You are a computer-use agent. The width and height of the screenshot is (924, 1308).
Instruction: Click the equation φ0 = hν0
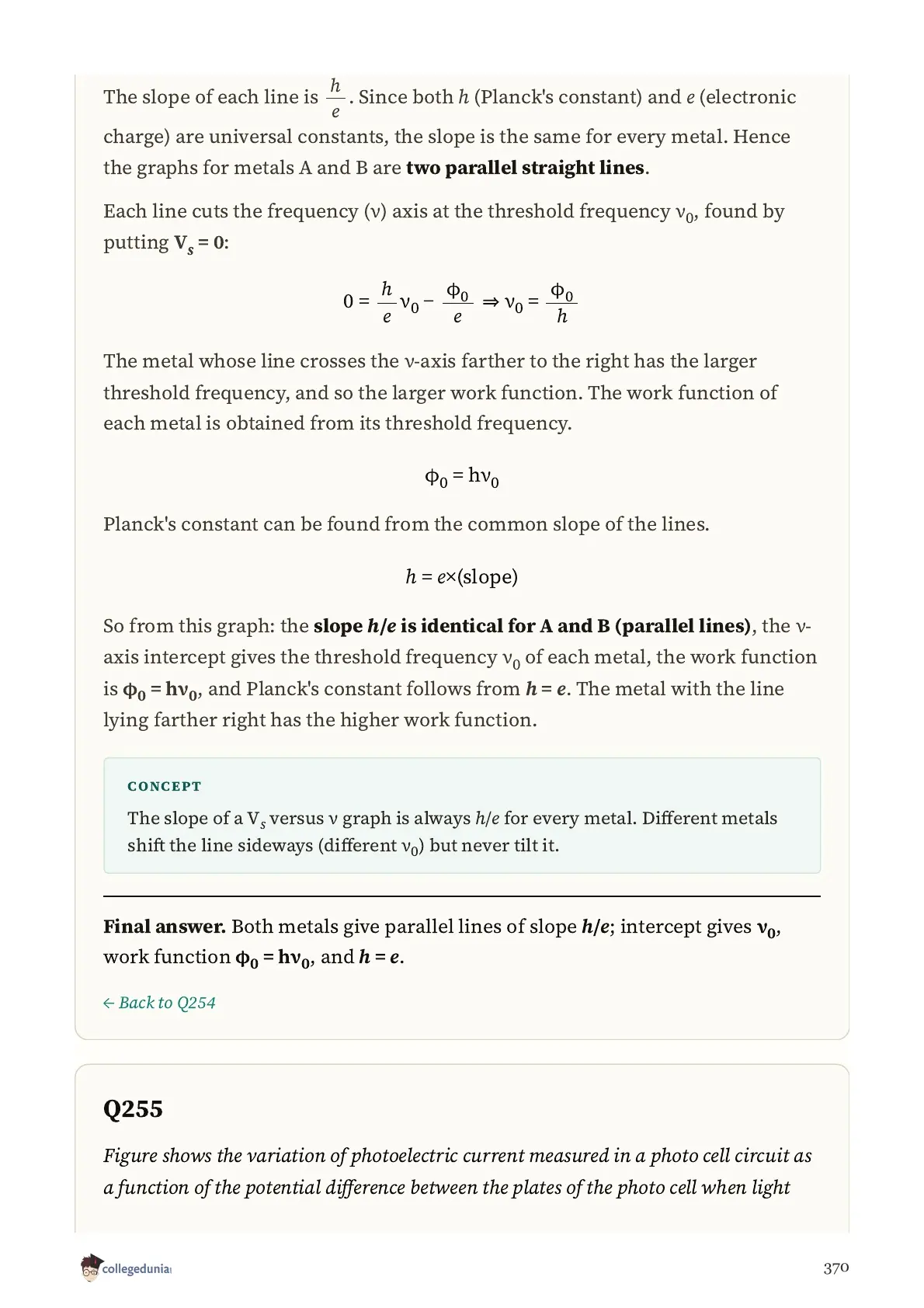(x=462, y=476)
